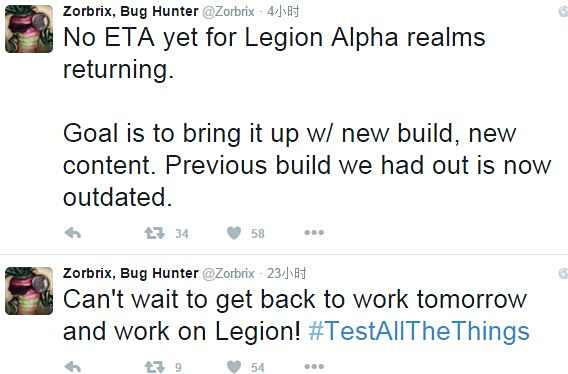Click the globe icon on second tweet
Image resolution: width=568 pixels, height=374 pixels.
point(564,273)
